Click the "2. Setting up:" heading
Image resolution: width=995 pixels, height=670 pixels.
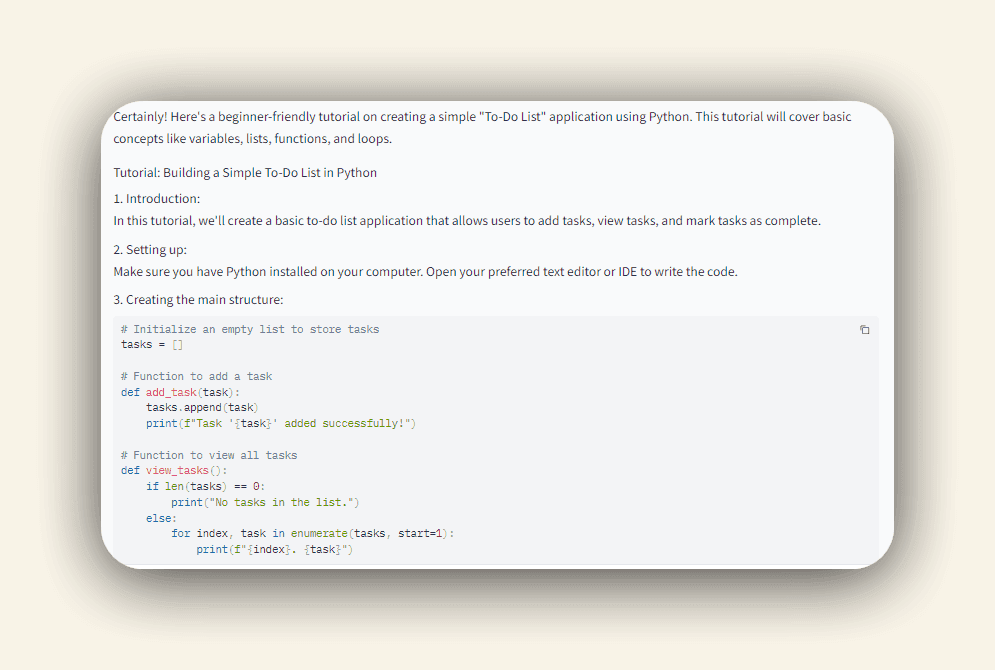pyautogui.click(x=150, y=250)
